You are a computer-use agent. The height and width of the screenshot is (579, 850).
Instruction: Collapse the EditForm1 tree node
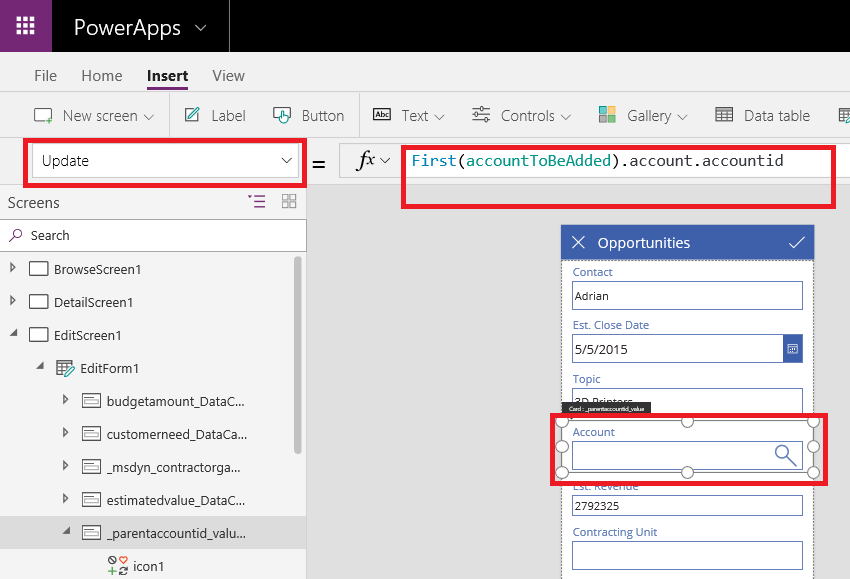click(40, 366)
